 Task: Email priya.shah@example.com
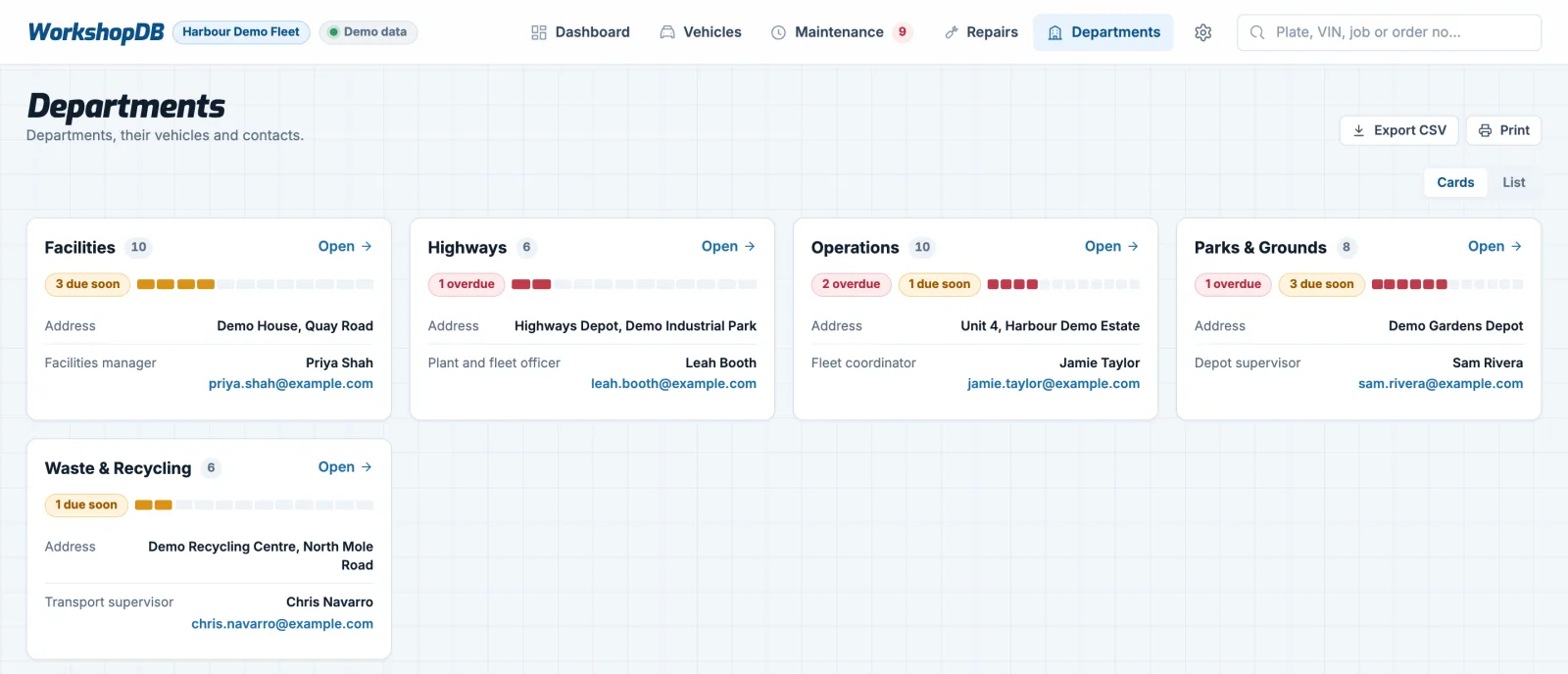point(291,384)
